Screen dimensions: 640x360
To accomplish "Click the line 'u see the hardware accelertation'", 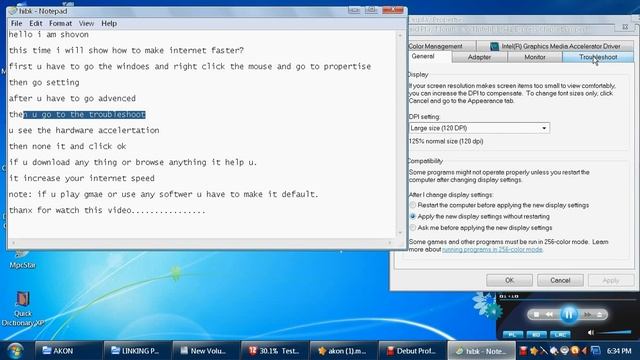I will (84, 130).
